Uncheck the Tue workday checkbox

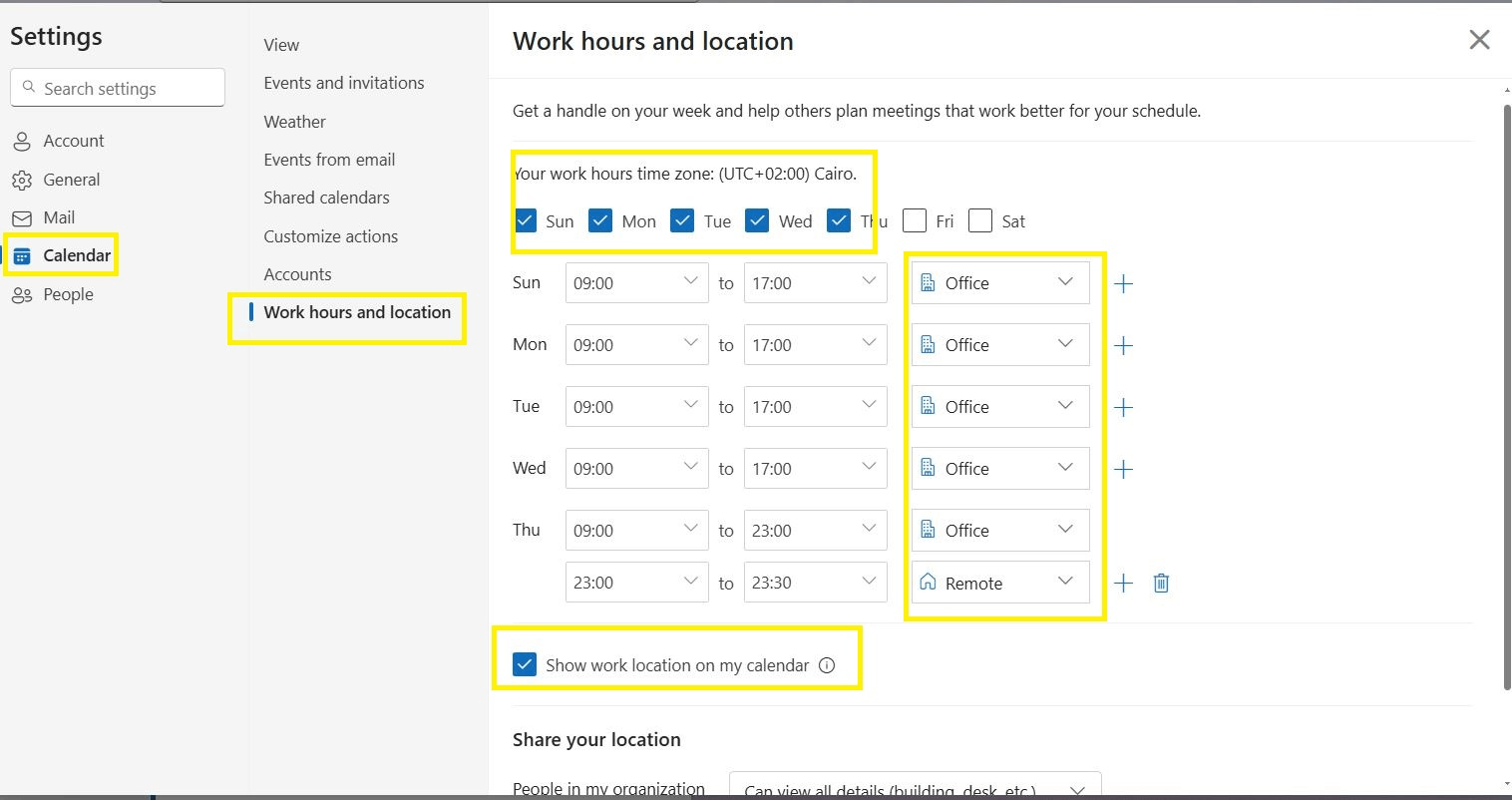coord(682,220)
